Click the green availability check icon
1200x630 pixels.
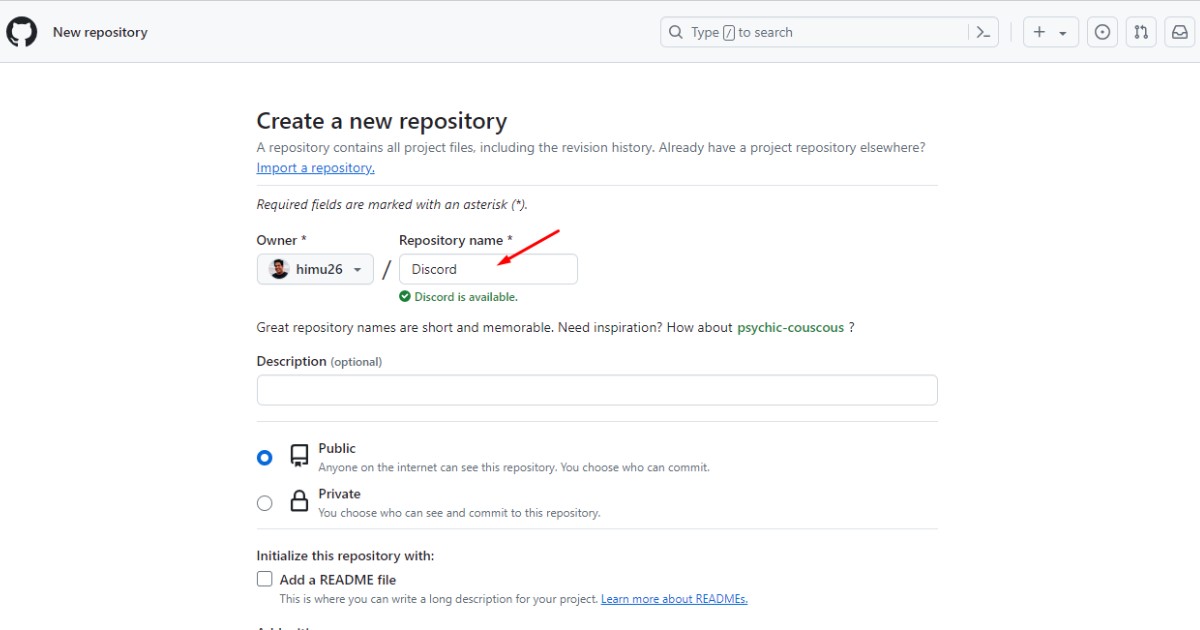(405, 297)
